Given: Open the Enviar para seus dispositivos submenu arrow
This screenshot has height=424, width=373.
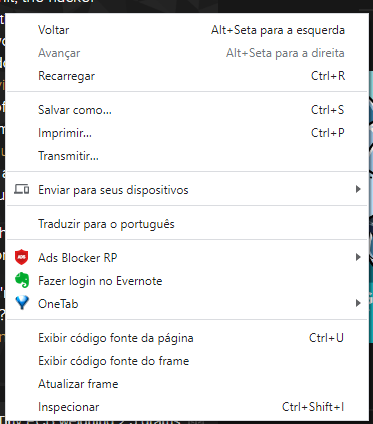Looking at the screenshot, I should pos(358,189).
